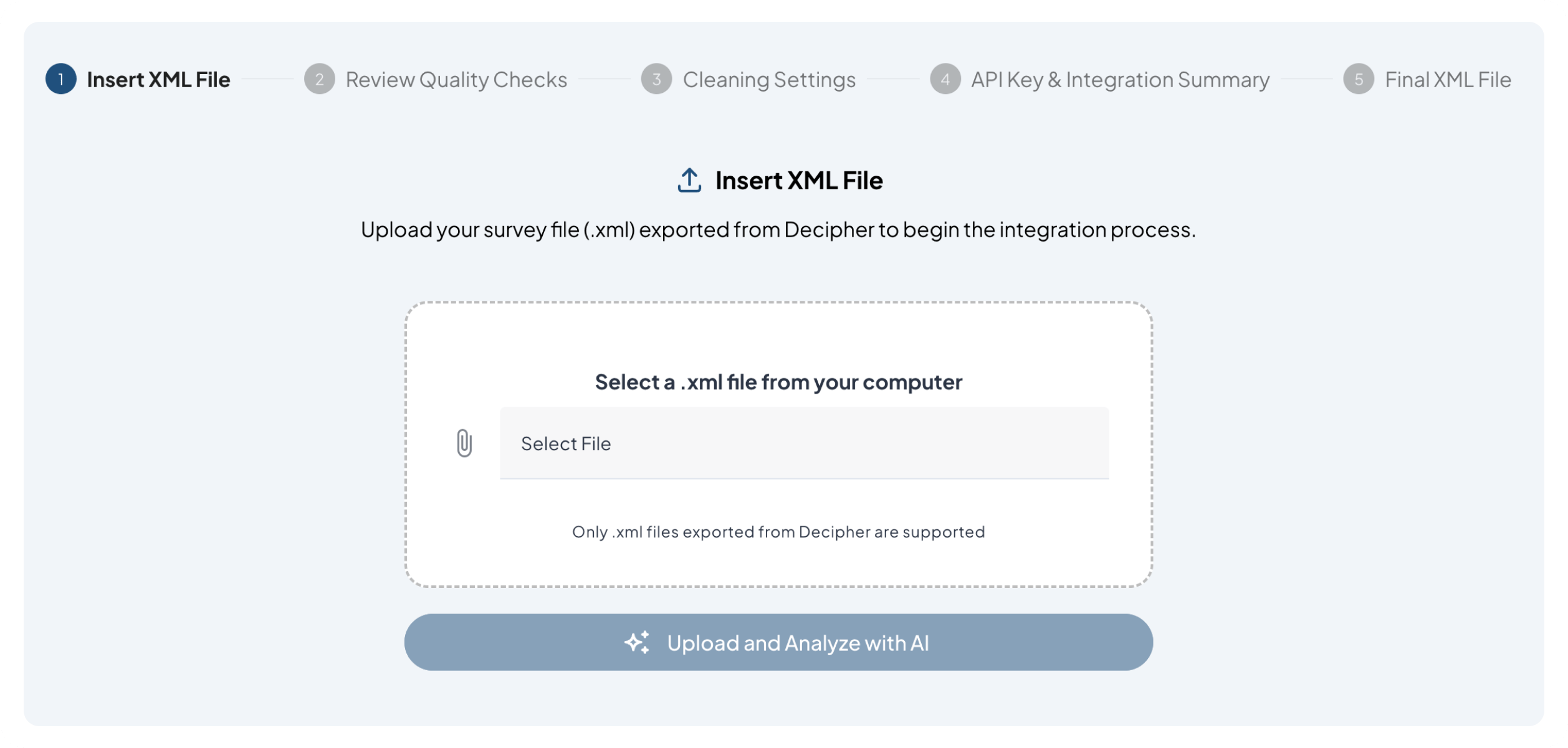Click the 'Insert XML File' main heading
The width and height of the screenshot is (1568, 748).
(799, 181)
